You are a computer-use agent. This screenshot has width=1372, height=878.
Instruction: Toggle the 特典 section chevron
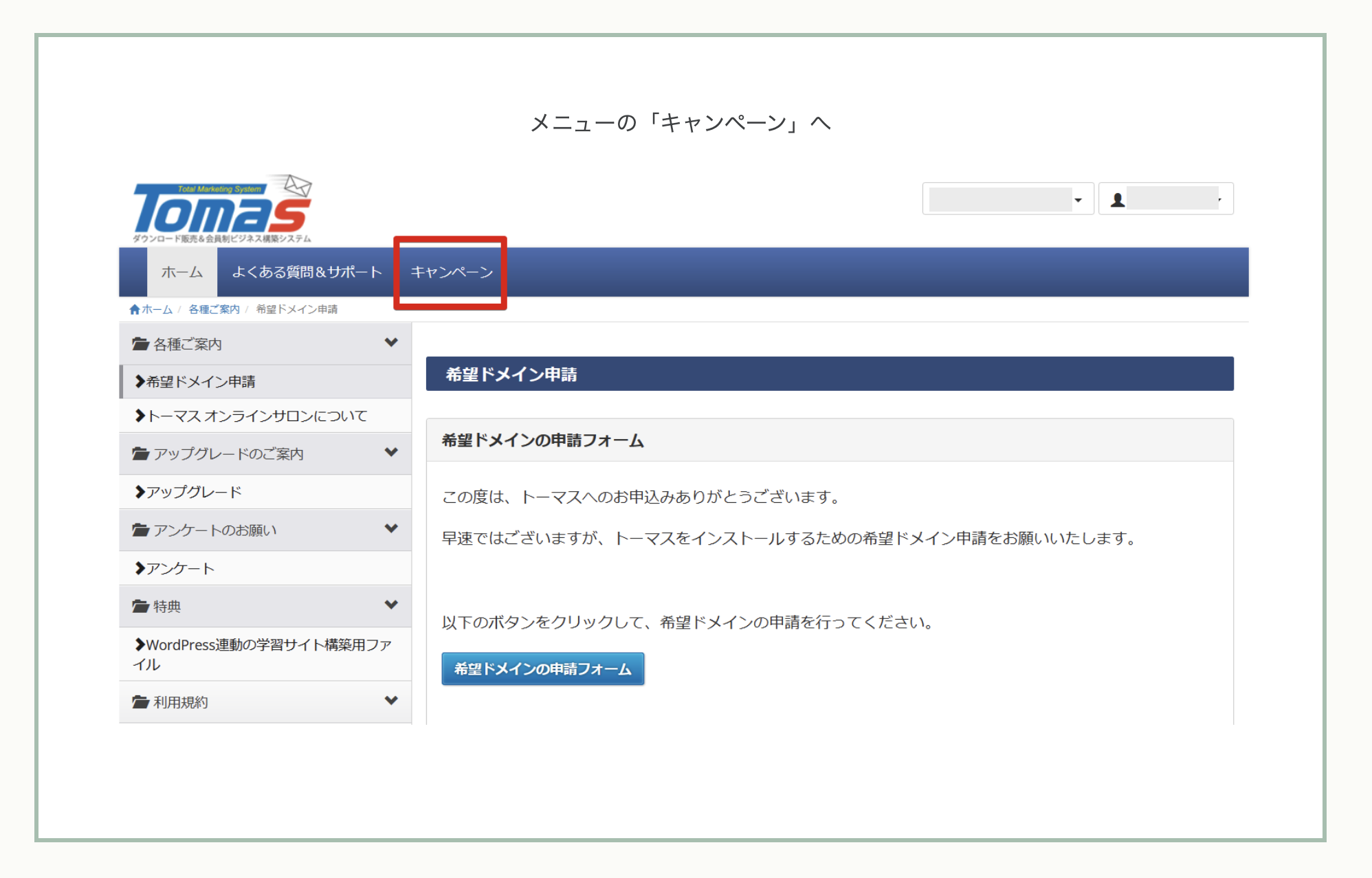[x=391, y=605]
